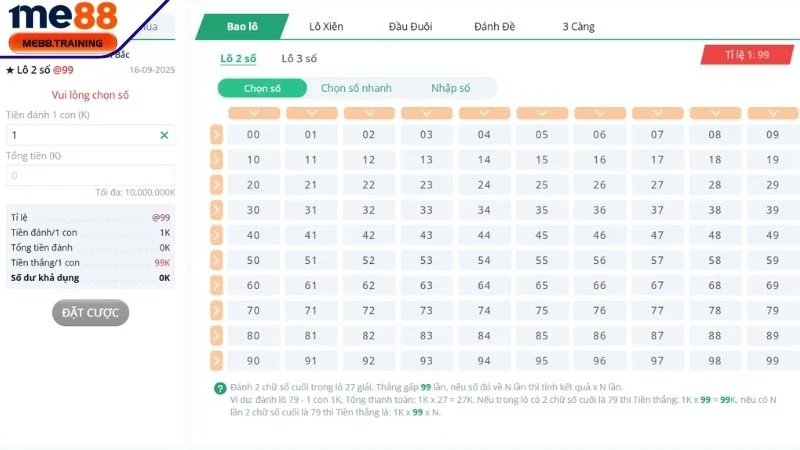Viewport: 800px width, 450px height.
Task: Switch to Chọn số mode
Action: (262, 88)
